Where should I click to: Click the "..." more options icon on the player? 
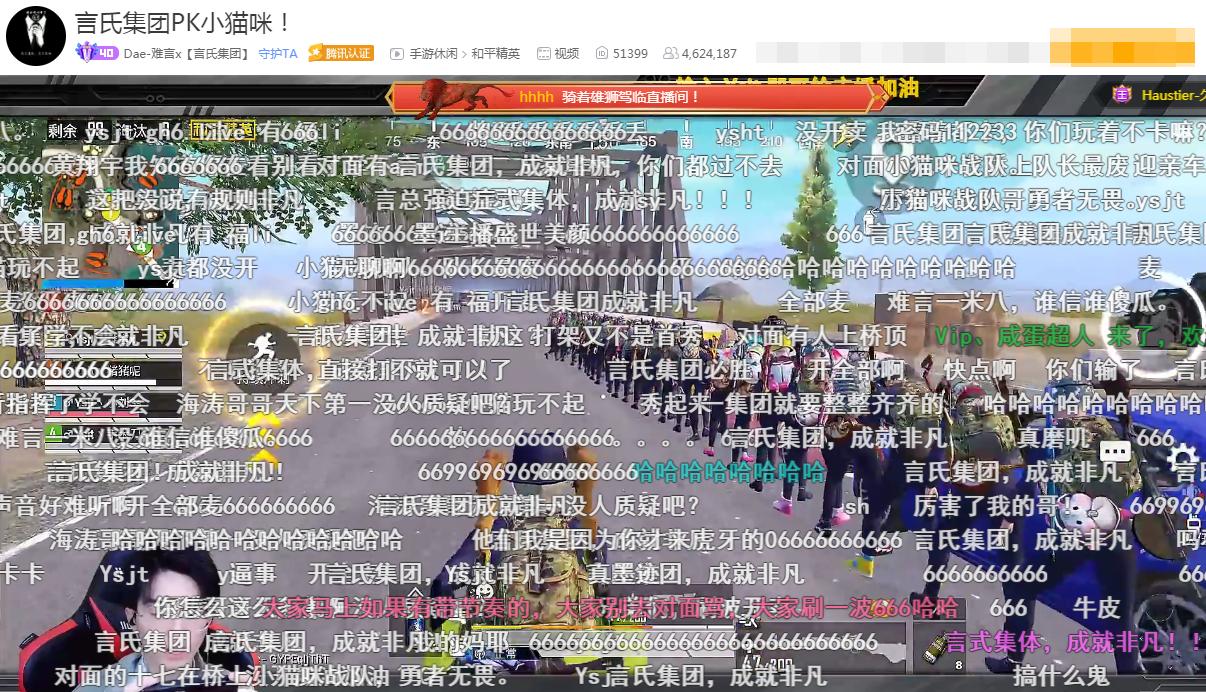1115,451
